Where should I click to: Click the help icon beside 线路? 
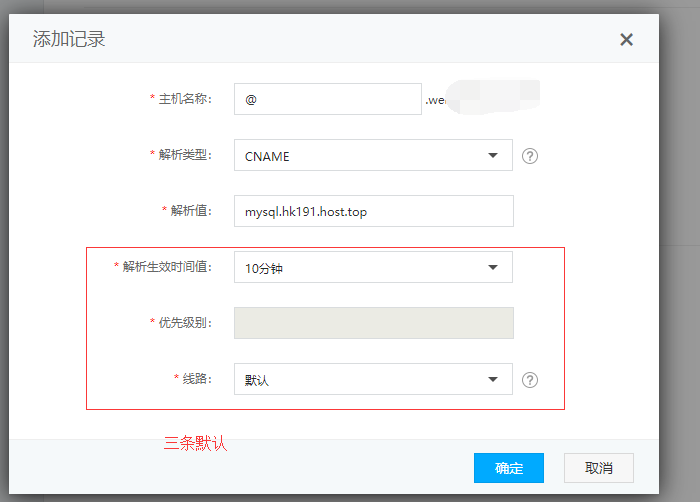(530, 380)
